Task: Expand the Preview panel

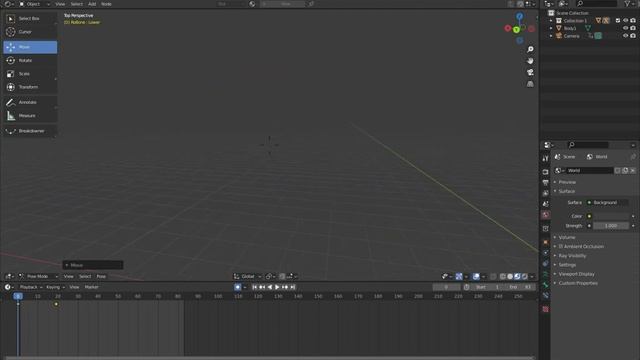Action: [567, 182]
